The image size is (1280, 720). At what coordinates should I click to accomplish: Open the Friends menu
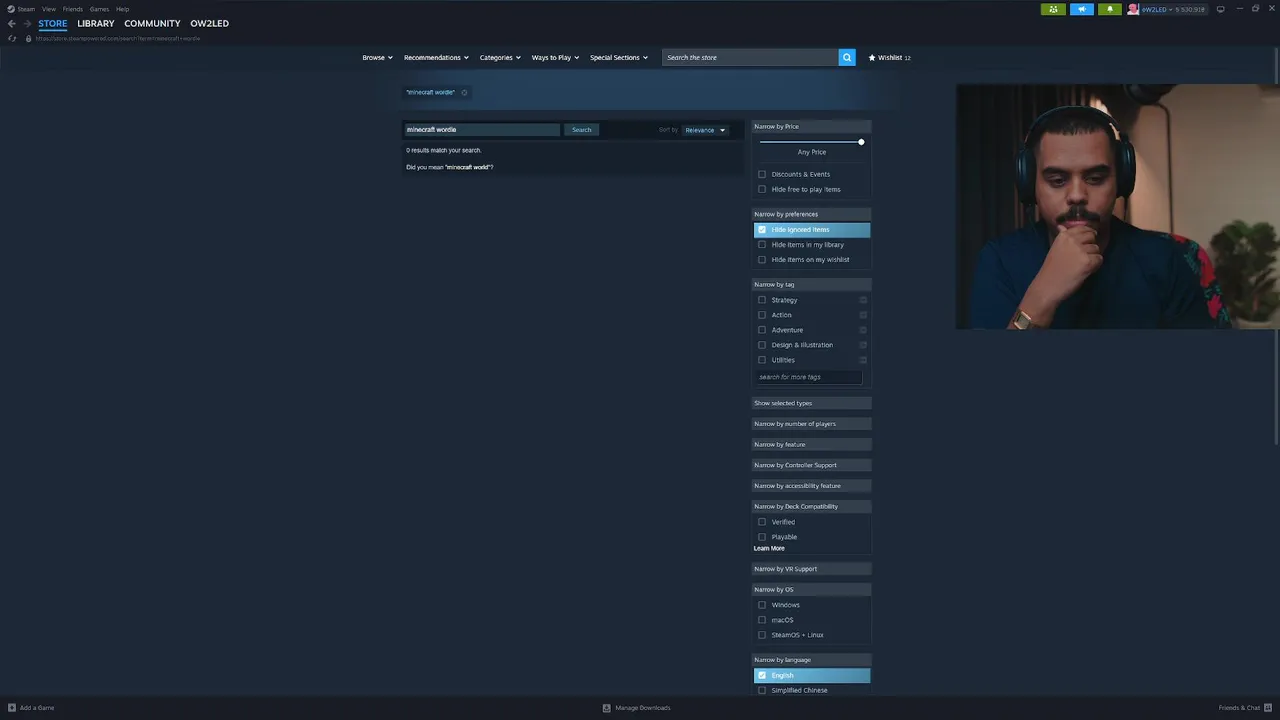point(73,9)
